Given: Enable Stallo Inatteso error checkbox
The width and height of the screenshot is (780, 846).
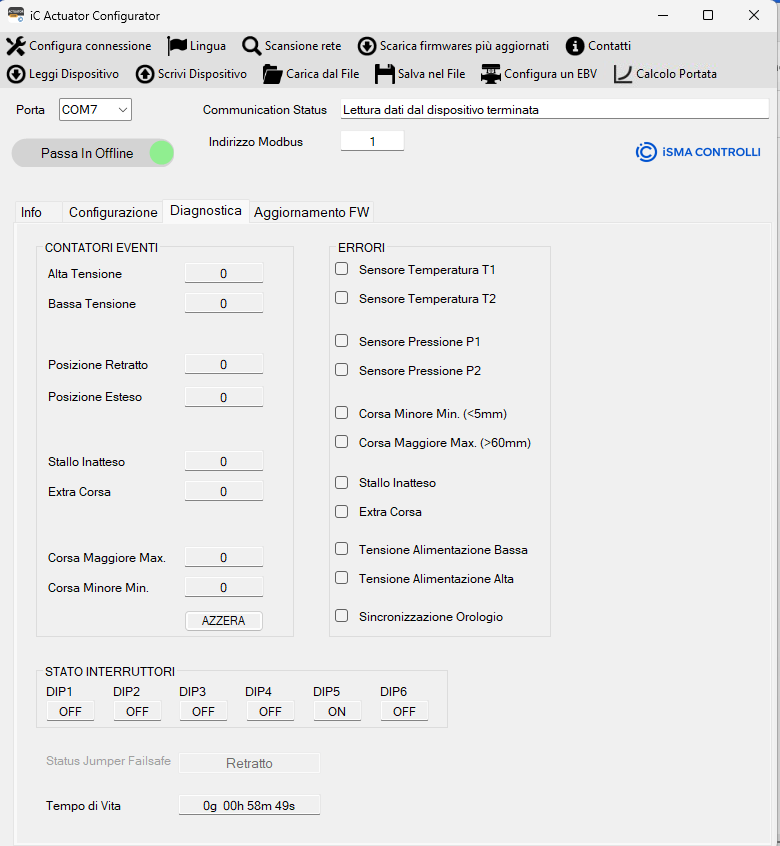Looking at the screenshot, I should click(341, 482).
